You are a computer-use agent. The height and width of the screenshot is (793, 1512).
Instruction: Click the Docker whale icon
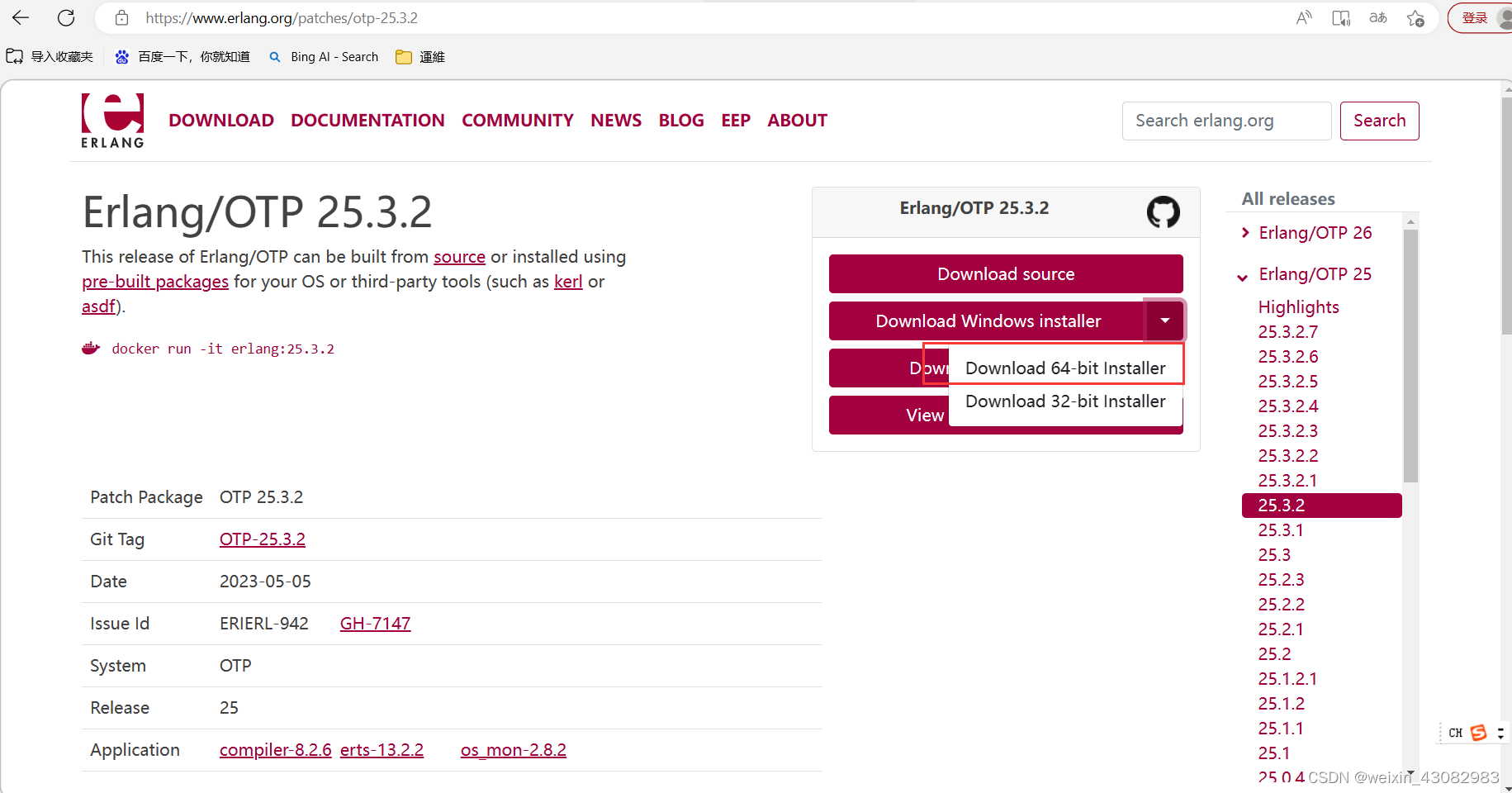[91, 347]
